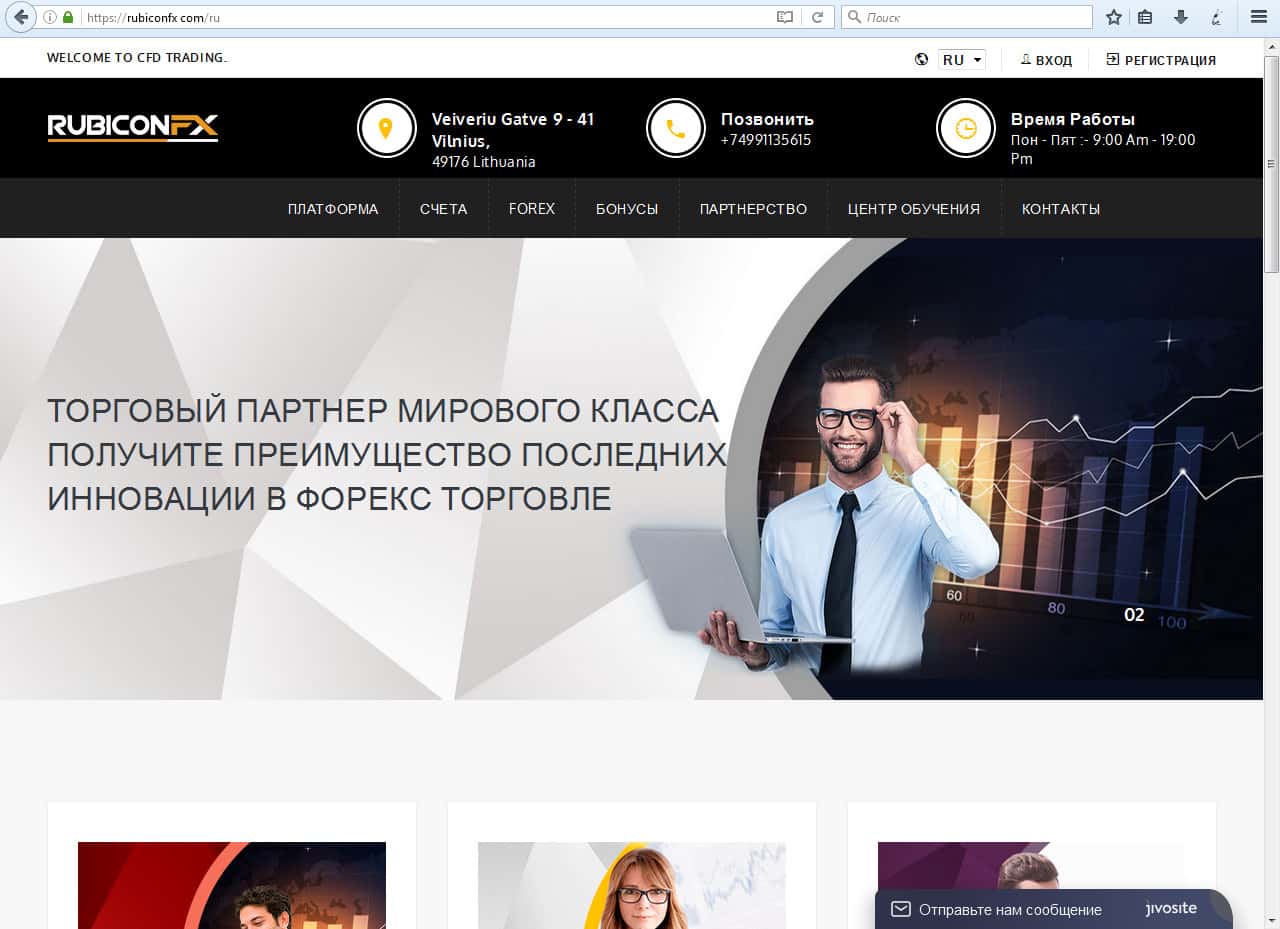Image resolution: width=1280 pixels, height=929 pixels.
Task: Click the RubiconFX logo
Action: 133,127
